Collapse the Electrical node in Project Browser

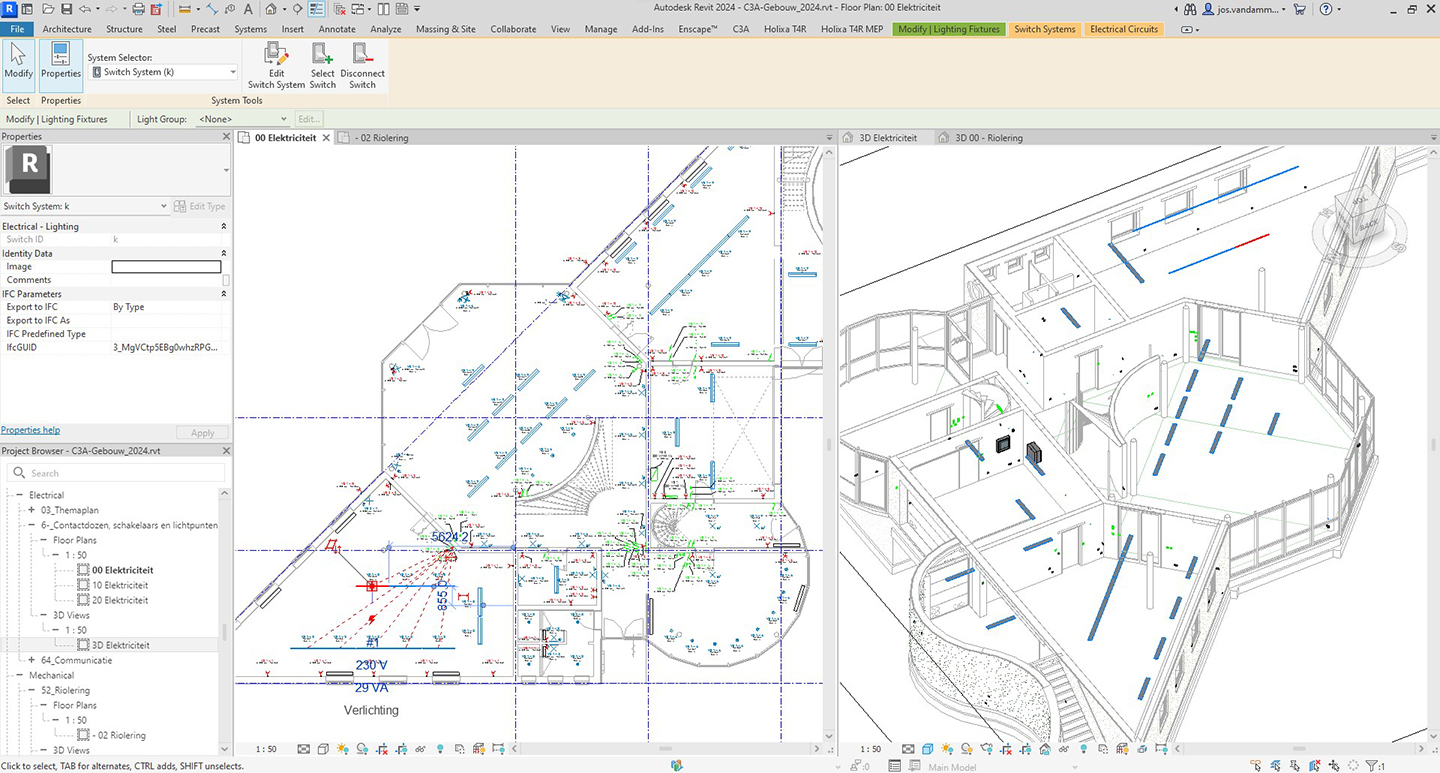pos(17,495)
